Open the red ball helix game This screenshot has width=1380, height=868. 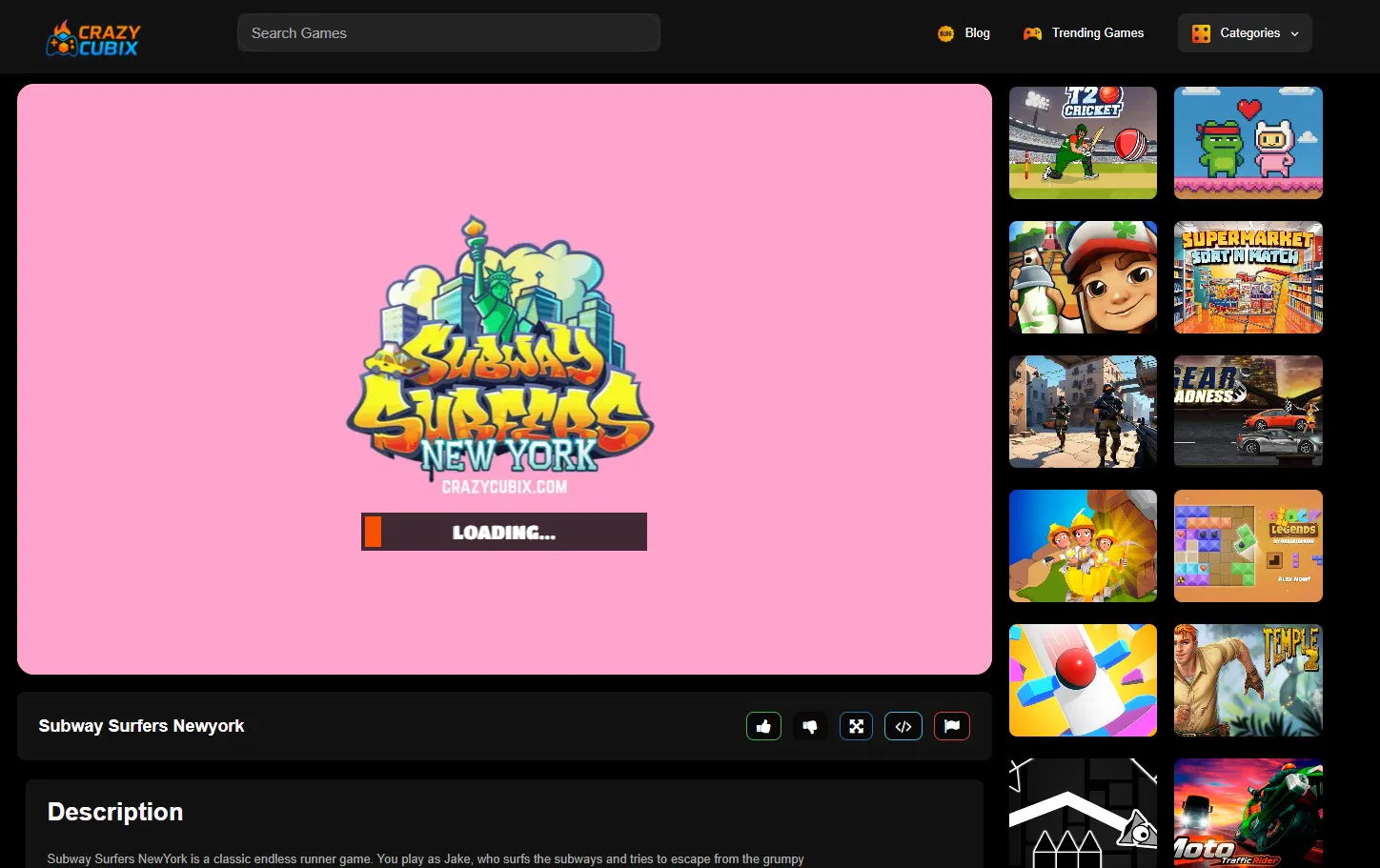coord(1083,680)
